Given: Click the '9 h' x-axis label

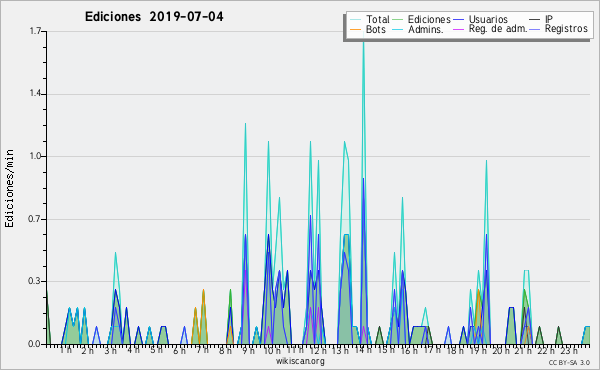Looking at the screenshot, I should 248,351.
